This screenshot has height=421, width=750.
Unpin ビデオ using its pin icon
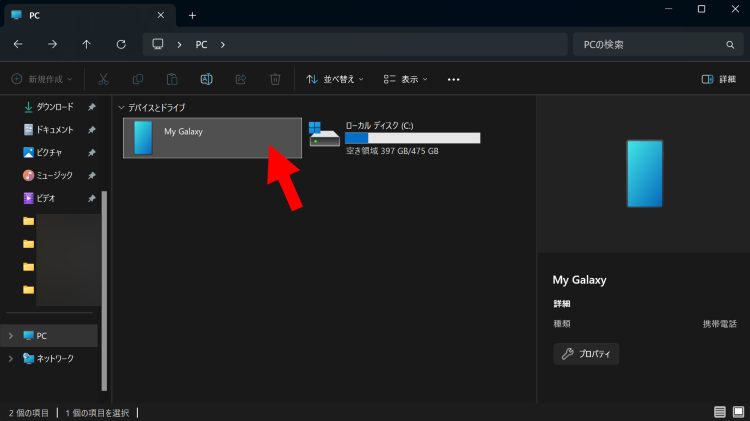[x=91, y=198]
